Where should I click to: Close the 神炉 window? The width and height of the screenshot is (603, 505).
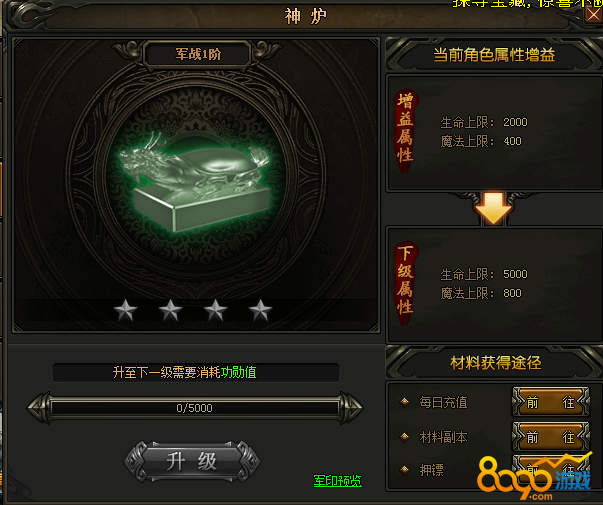[594, 15]
